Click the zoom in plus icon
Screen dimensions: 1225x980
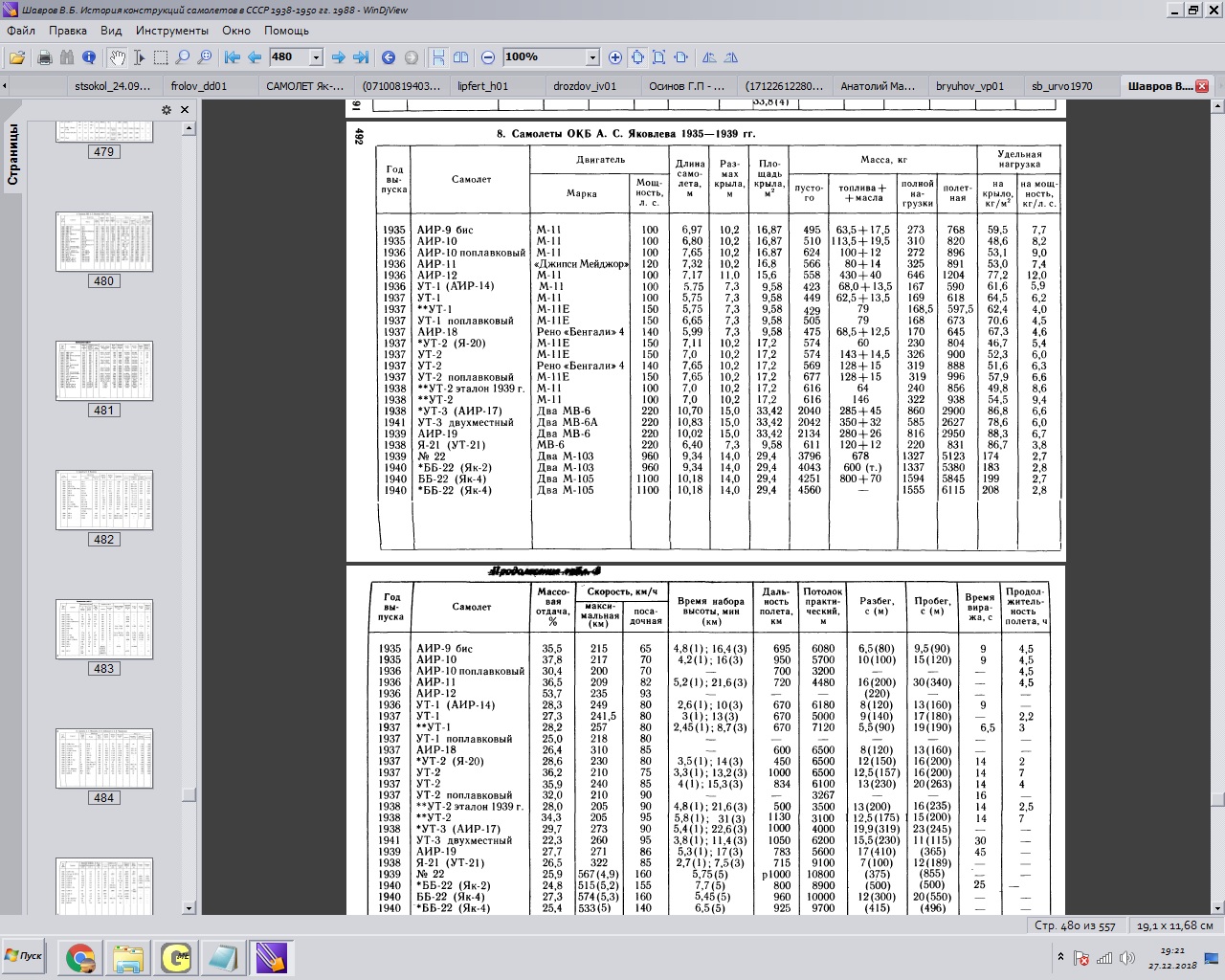click(615, 57)
